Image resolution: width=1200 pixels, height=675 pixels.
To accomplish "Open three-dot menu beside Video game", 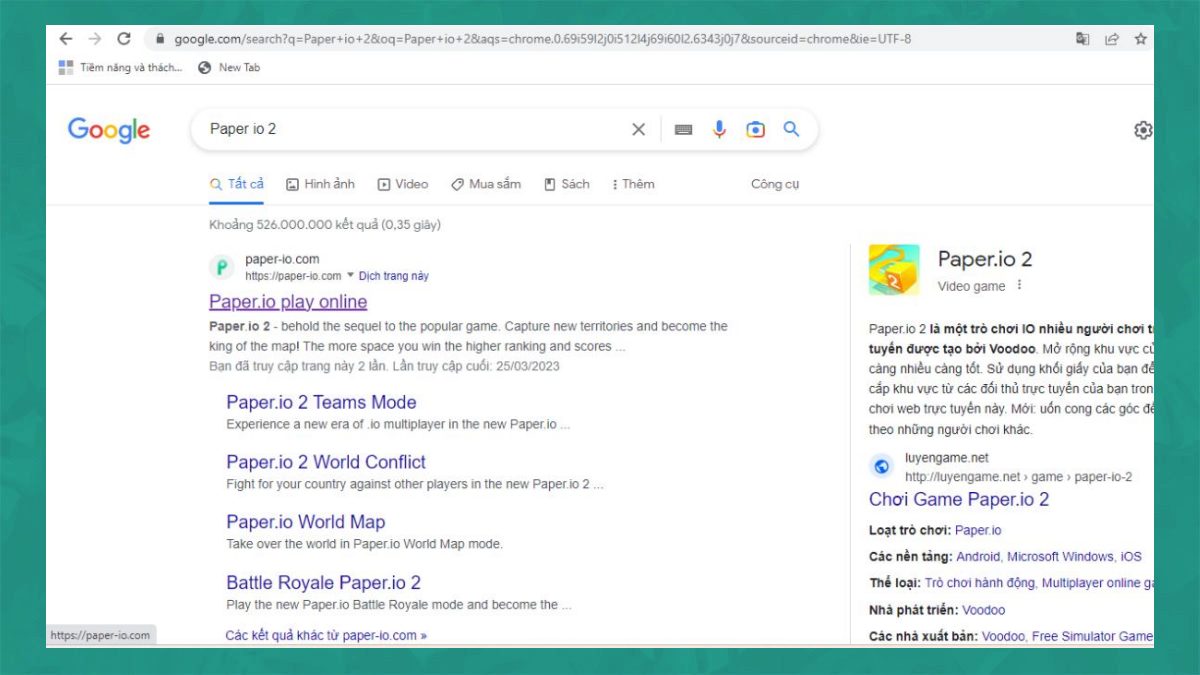I will [x=1020, y=286].
